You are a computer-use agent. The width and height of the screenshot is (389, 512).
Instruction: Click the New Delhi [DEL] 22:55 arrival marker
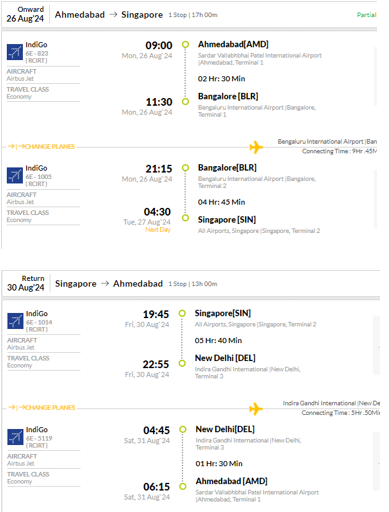[182, 363]
